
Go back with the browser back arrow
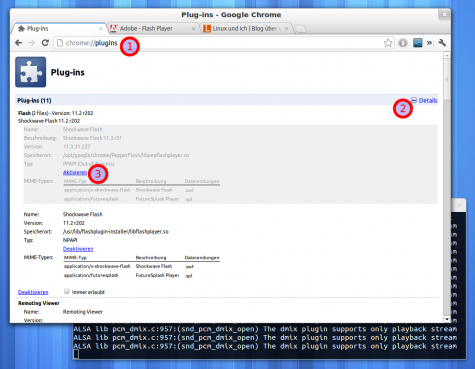(x=19, y=43)
